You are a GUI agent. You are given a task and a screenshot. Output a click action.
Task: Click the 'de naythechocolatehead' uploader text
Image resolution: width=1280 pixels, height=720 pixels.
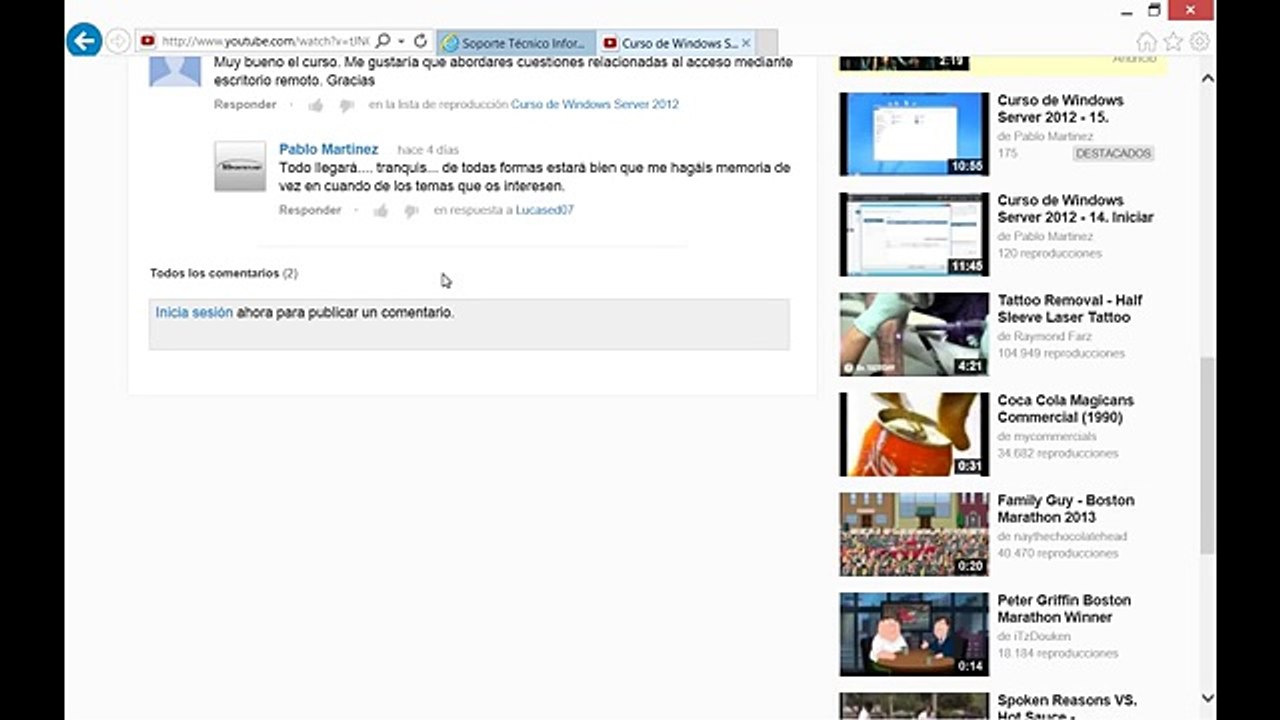(x=1062, y=537)
